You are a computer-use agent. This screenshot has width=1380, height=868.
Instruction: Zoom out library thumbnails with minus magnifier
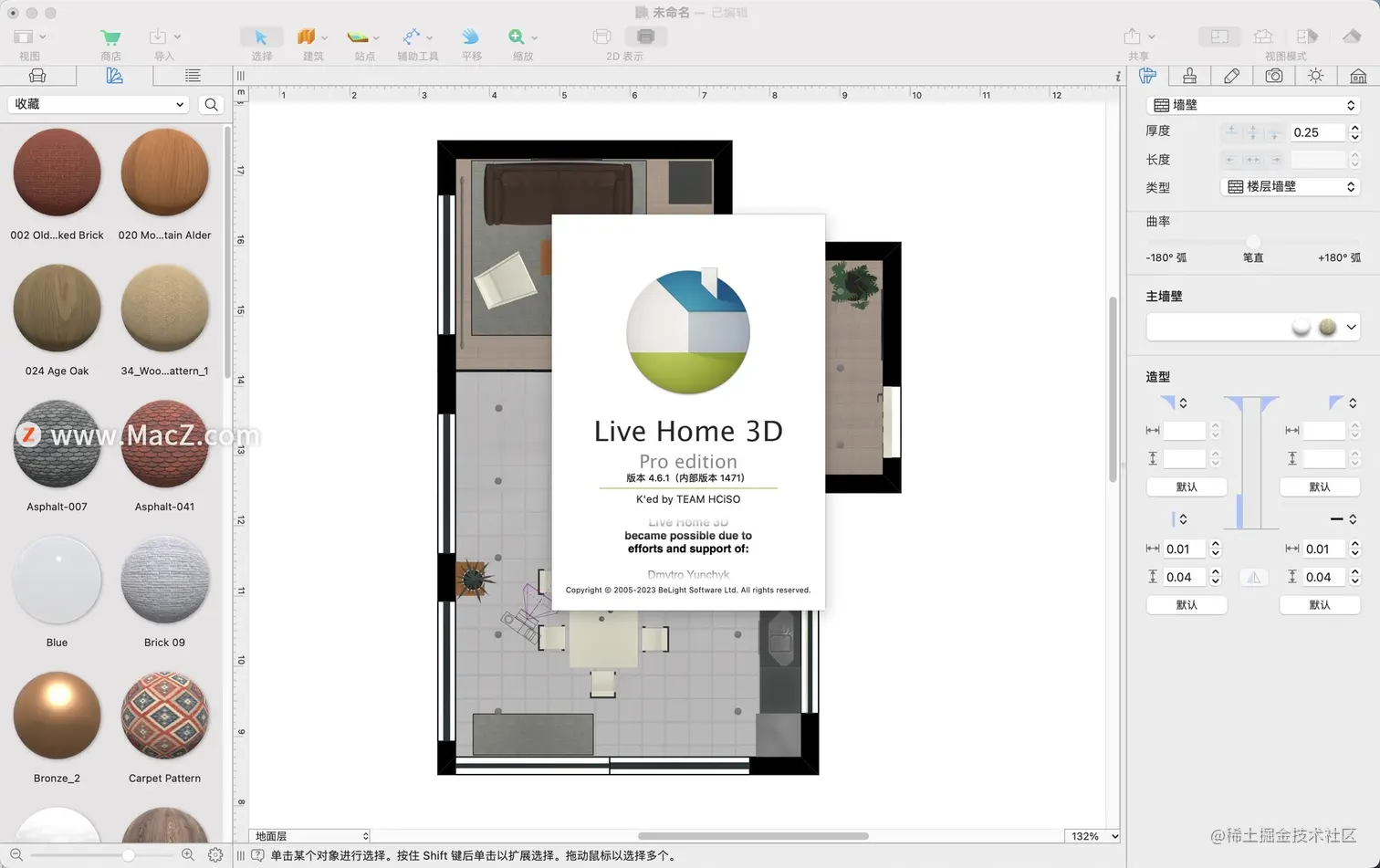click(16, 855)
